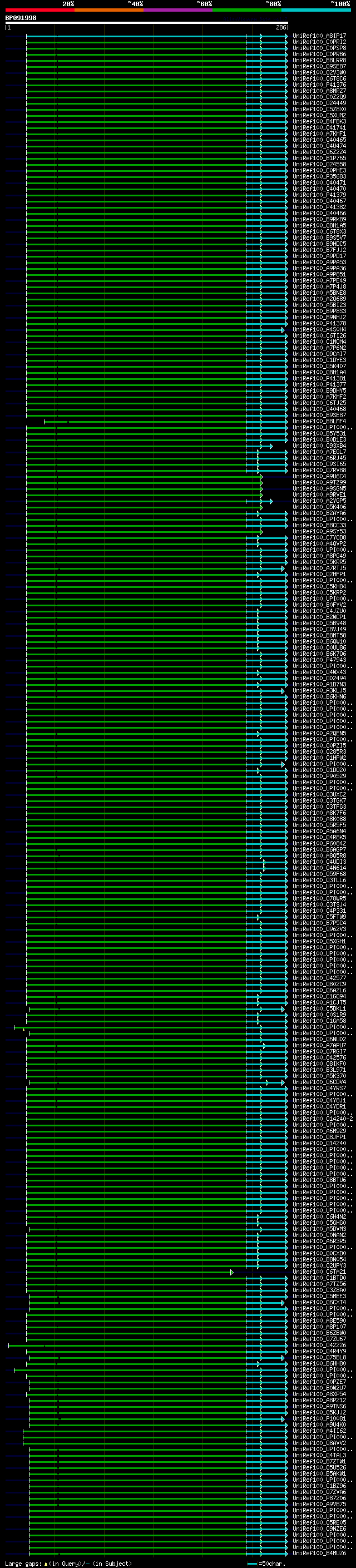Select the UniRef100_Q8H1A5 label

pyautogui.click(x=319, y=225)
